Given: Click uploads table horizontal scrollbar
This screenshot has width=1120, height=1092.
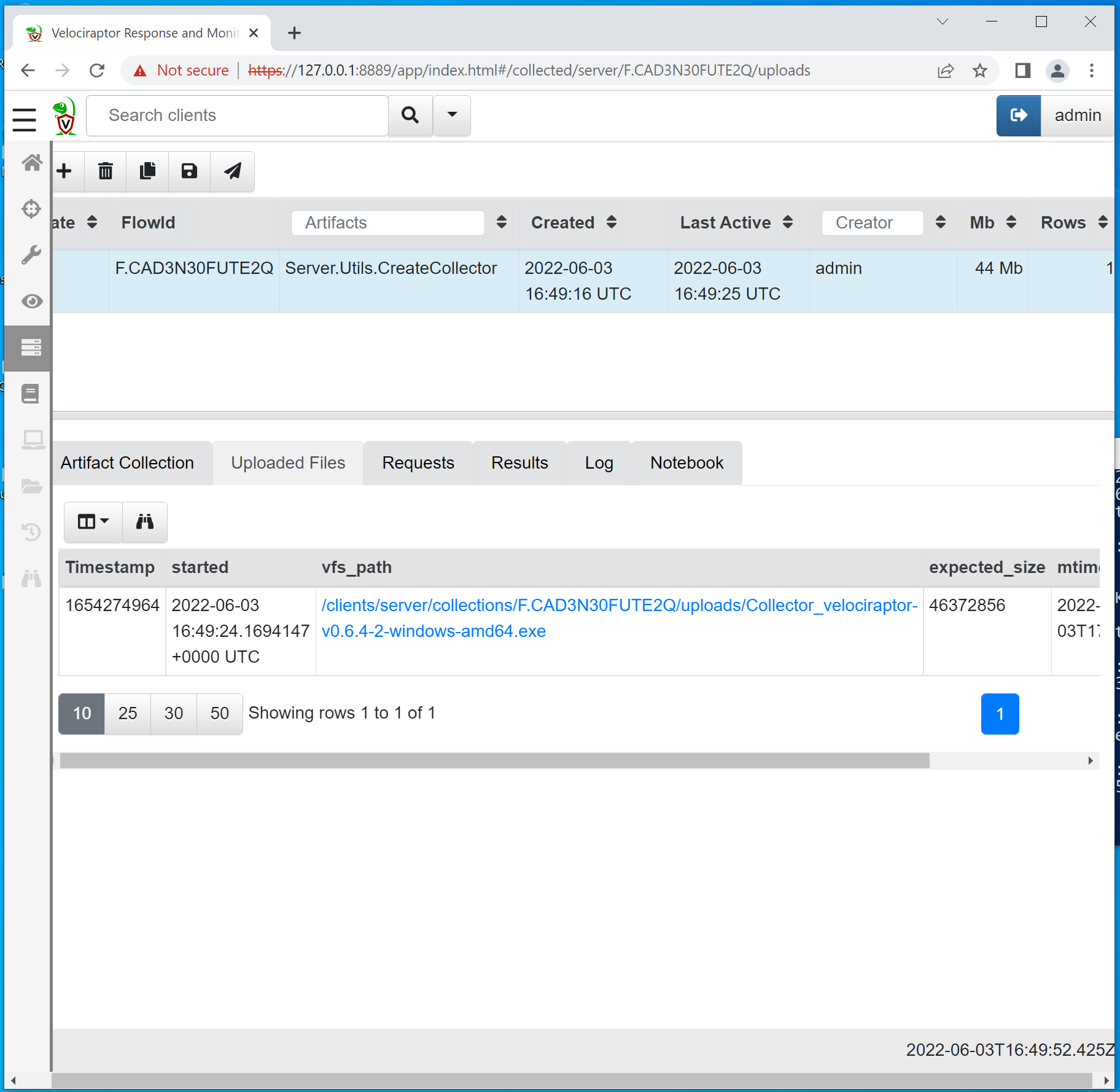Looking at the screenshot, I should 495,761.
